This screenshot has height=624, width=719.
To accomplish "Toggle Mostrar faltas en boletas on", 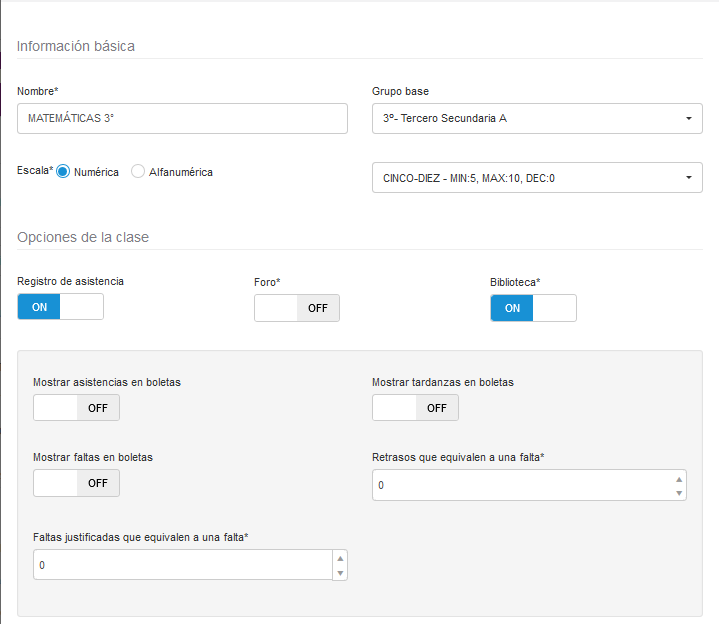I will point(76,483).
